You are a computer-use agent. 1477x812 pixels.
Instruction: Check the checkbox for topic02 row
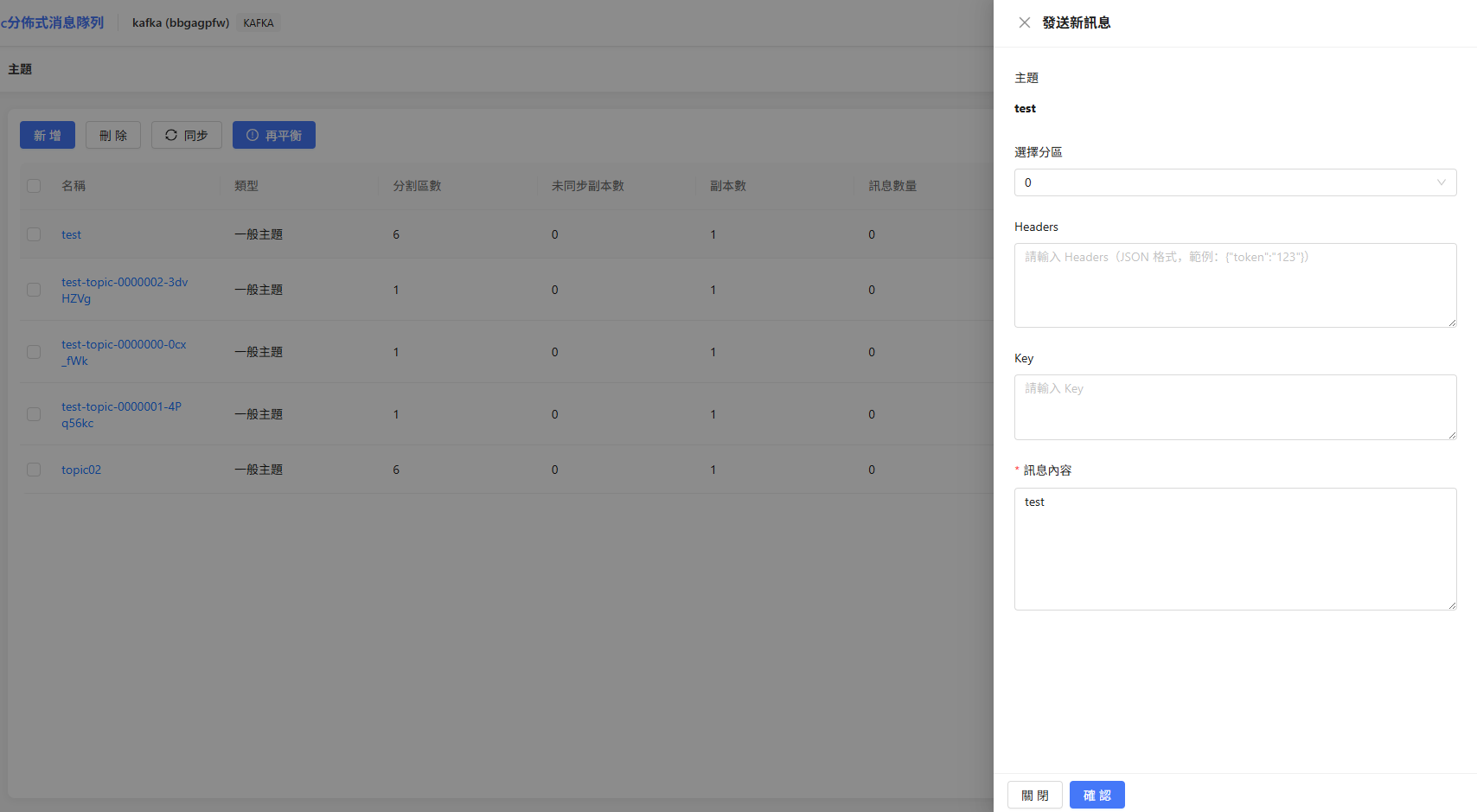pos(34,470)
